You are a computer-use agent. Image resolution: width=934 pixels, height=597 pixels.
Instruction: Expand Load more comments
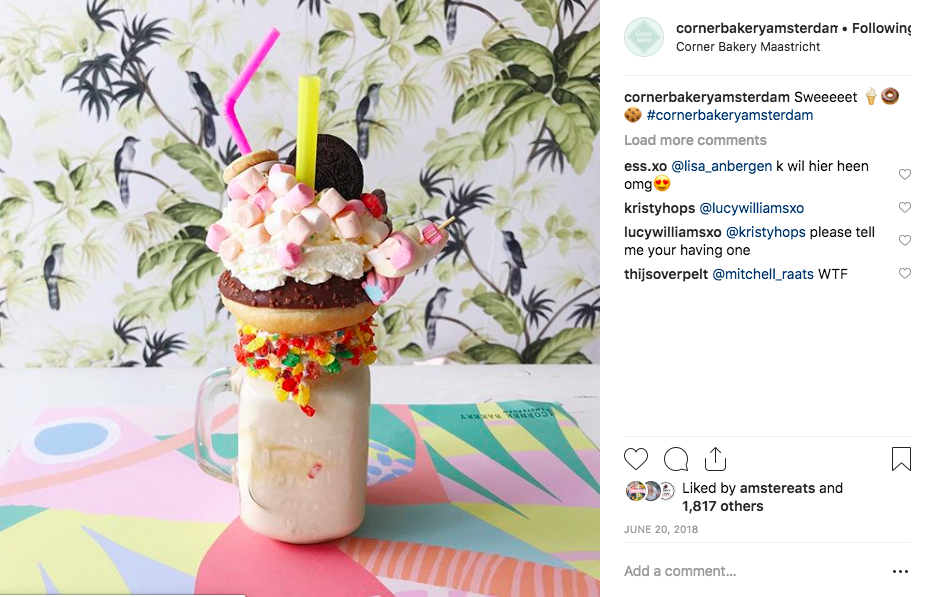coord(695,140)
